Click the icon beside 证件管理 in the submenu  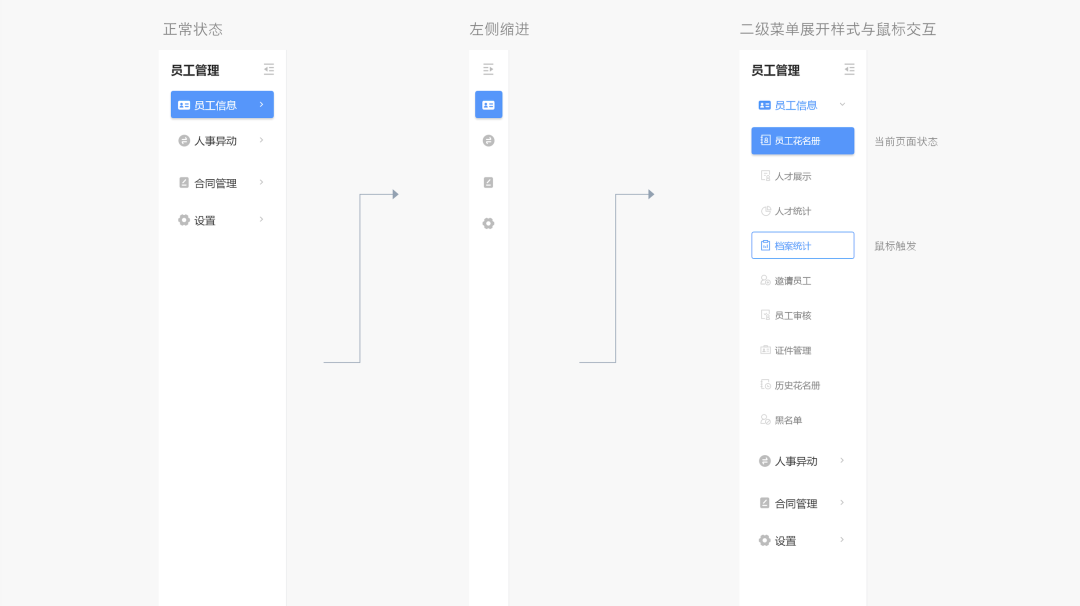pyautogui.click(x=766, y=350)
